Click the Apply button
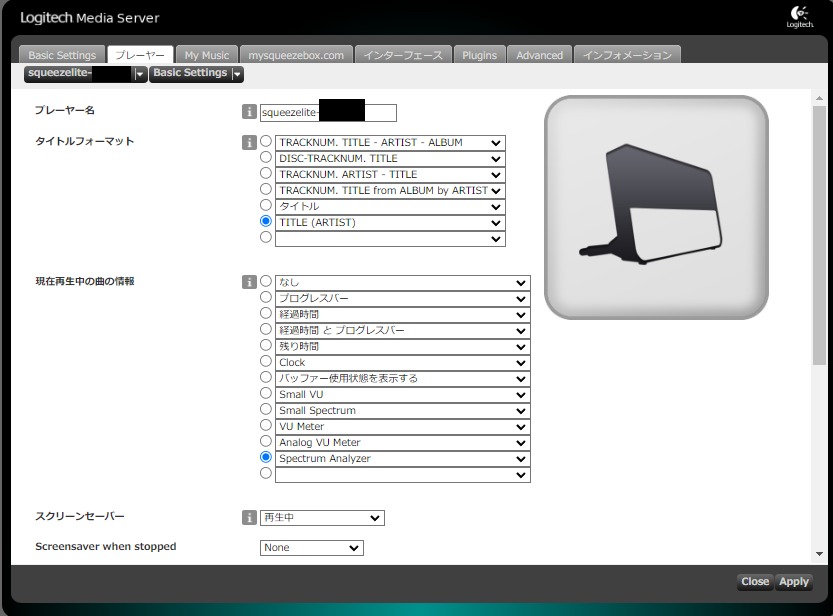This screenshot has height=616, width=833. coord(794,582)
